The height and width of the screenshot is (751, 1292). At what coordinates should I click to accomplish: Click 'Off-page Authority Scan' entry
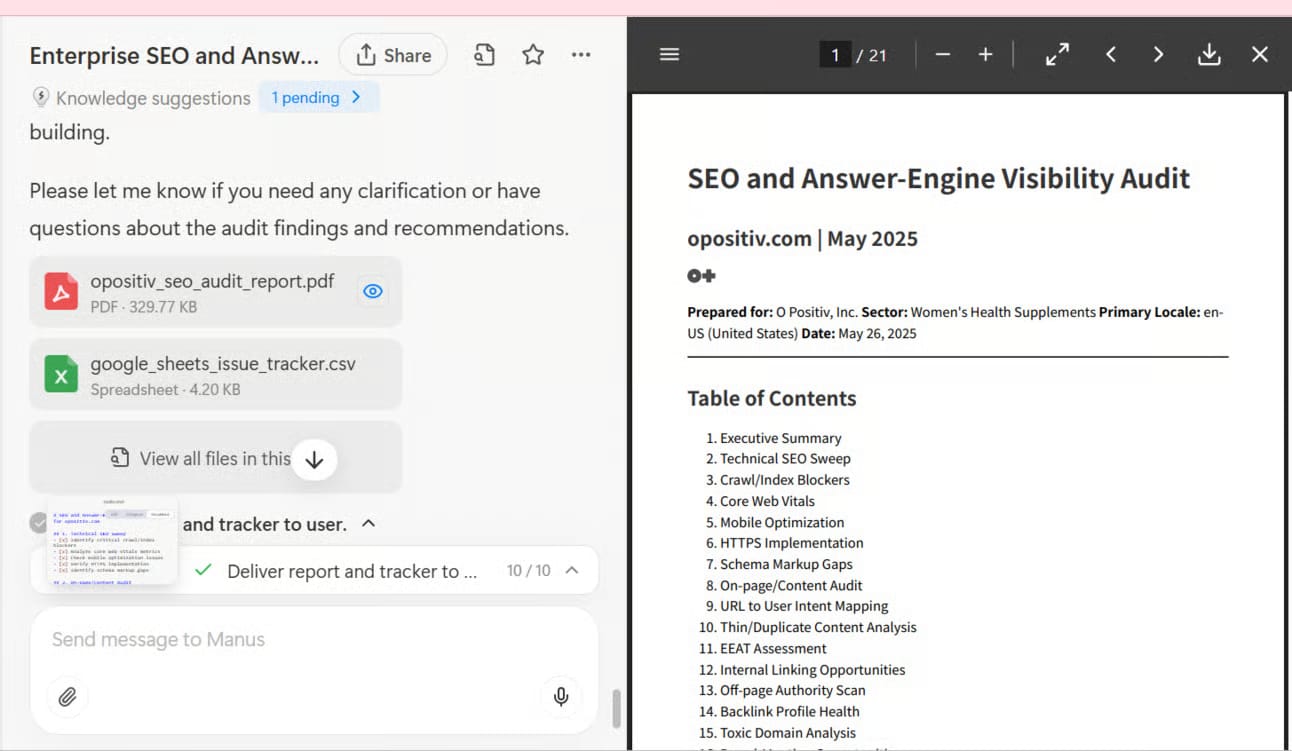point(793,690)
